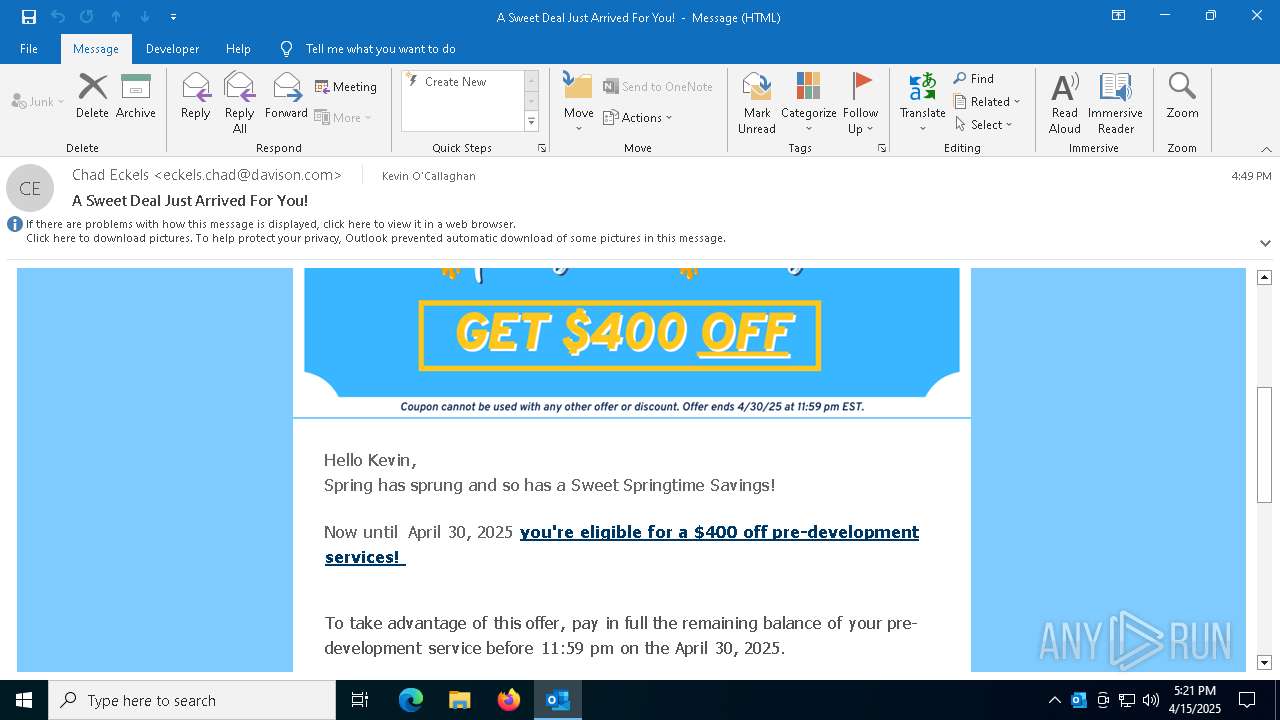Go to next item with the down arrow
Viewport: 1280px width, 720px height.
(145, 17)
